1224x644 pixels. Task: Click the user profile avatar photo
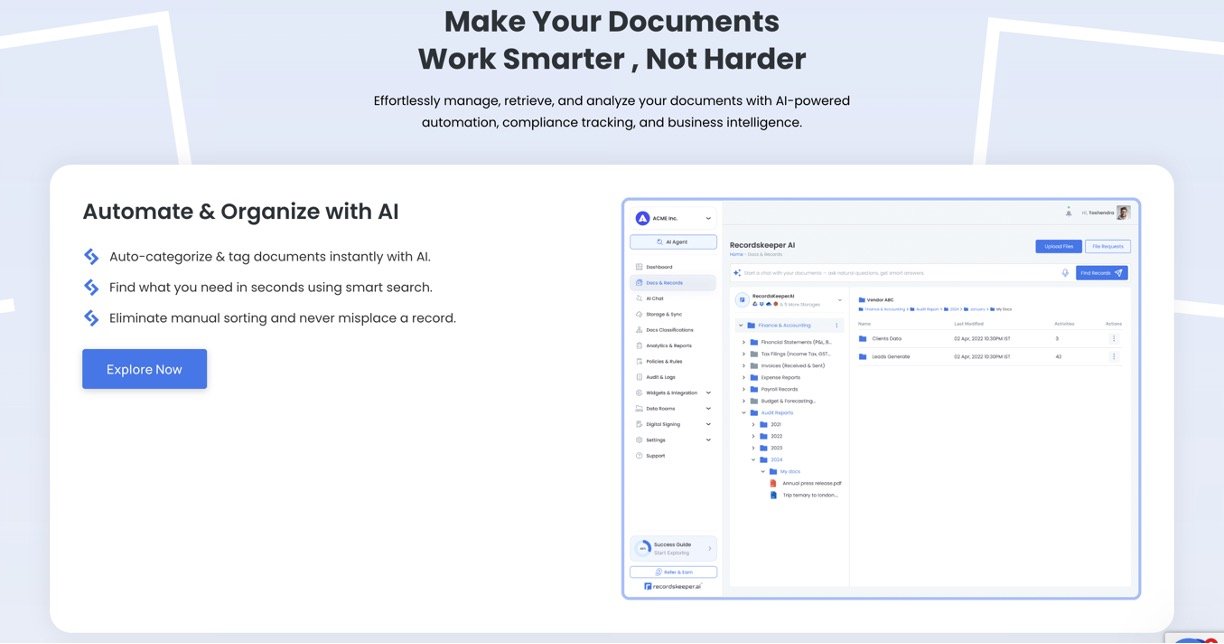1123,213
